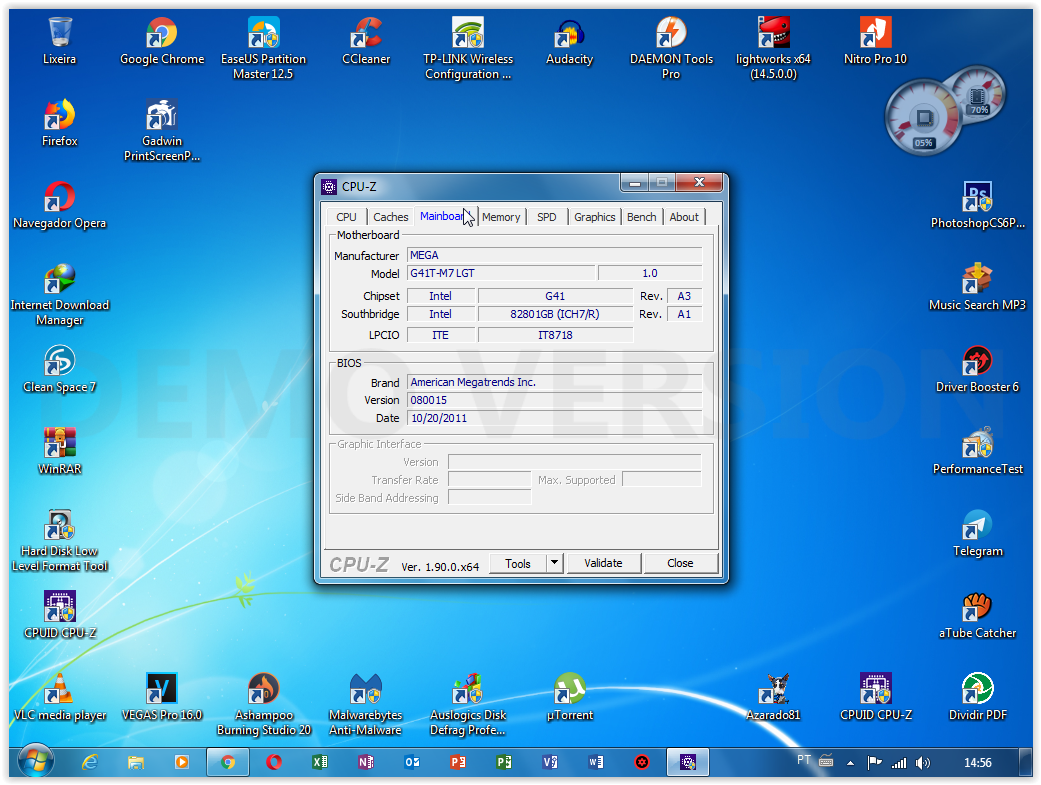
Task: Click the Manufacturer field showing MEGA
Action: 554,255
